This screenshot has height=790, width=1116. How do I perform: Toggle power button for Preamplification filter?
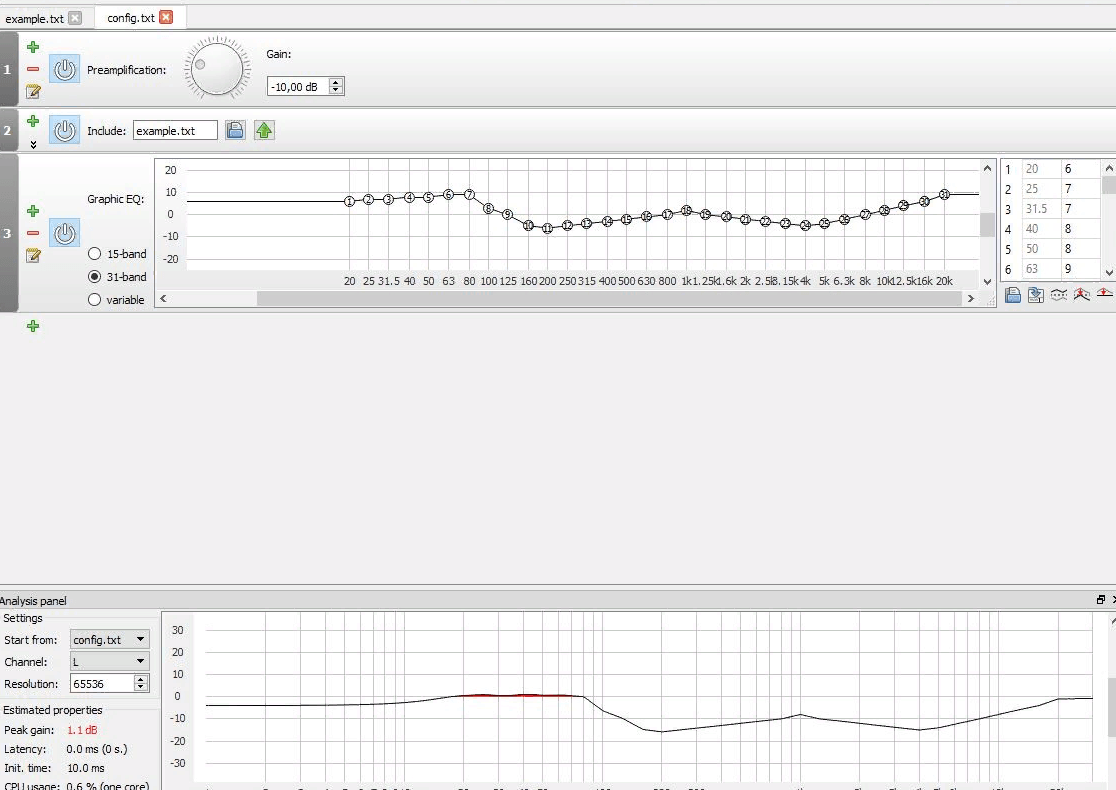pyautogui.click(x=65, y=69)
